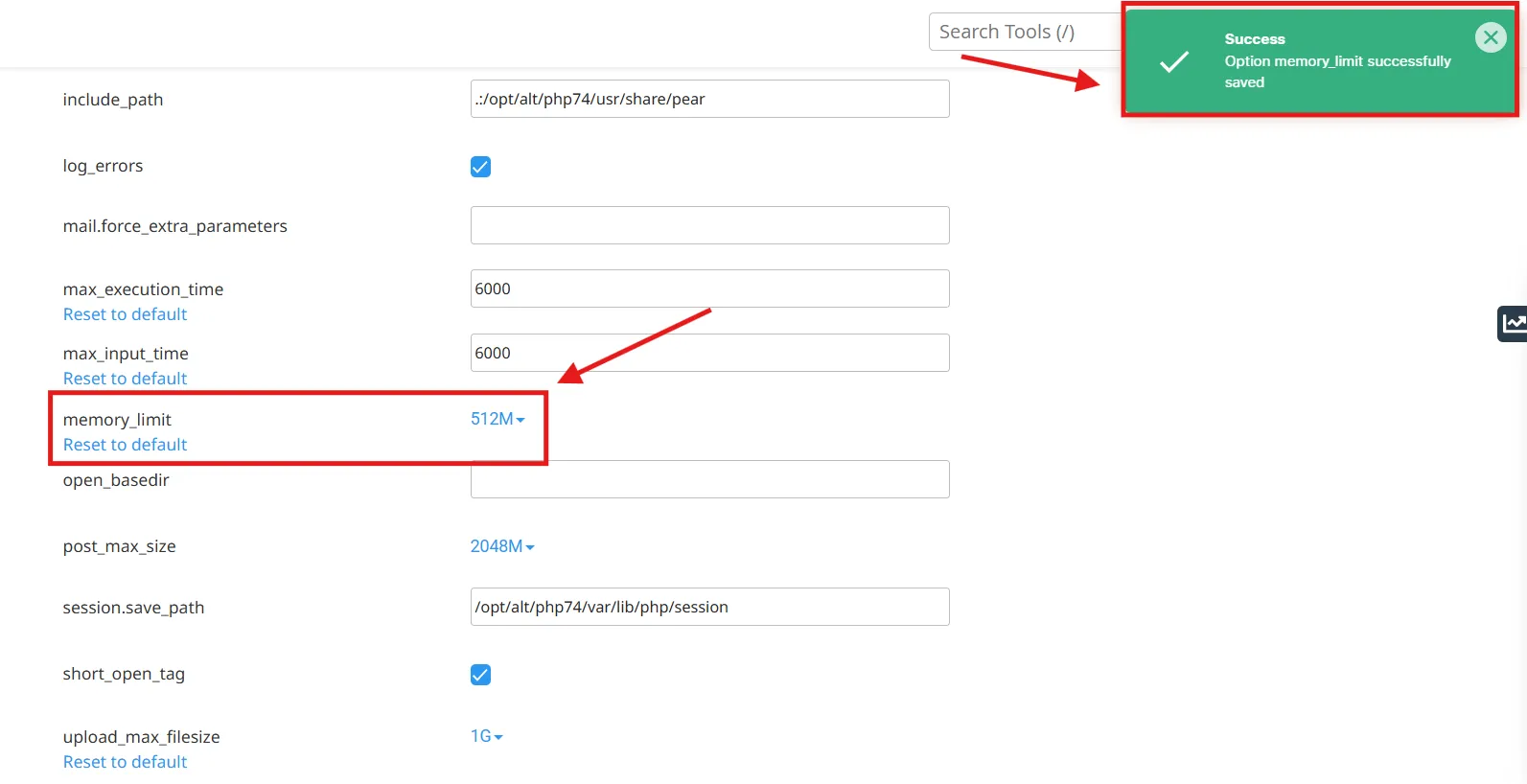The width and height of the screenshot is (1527, 784).
Task: Click the mail.force_extra_parameters input box
Action: click(x=709, y=225)
